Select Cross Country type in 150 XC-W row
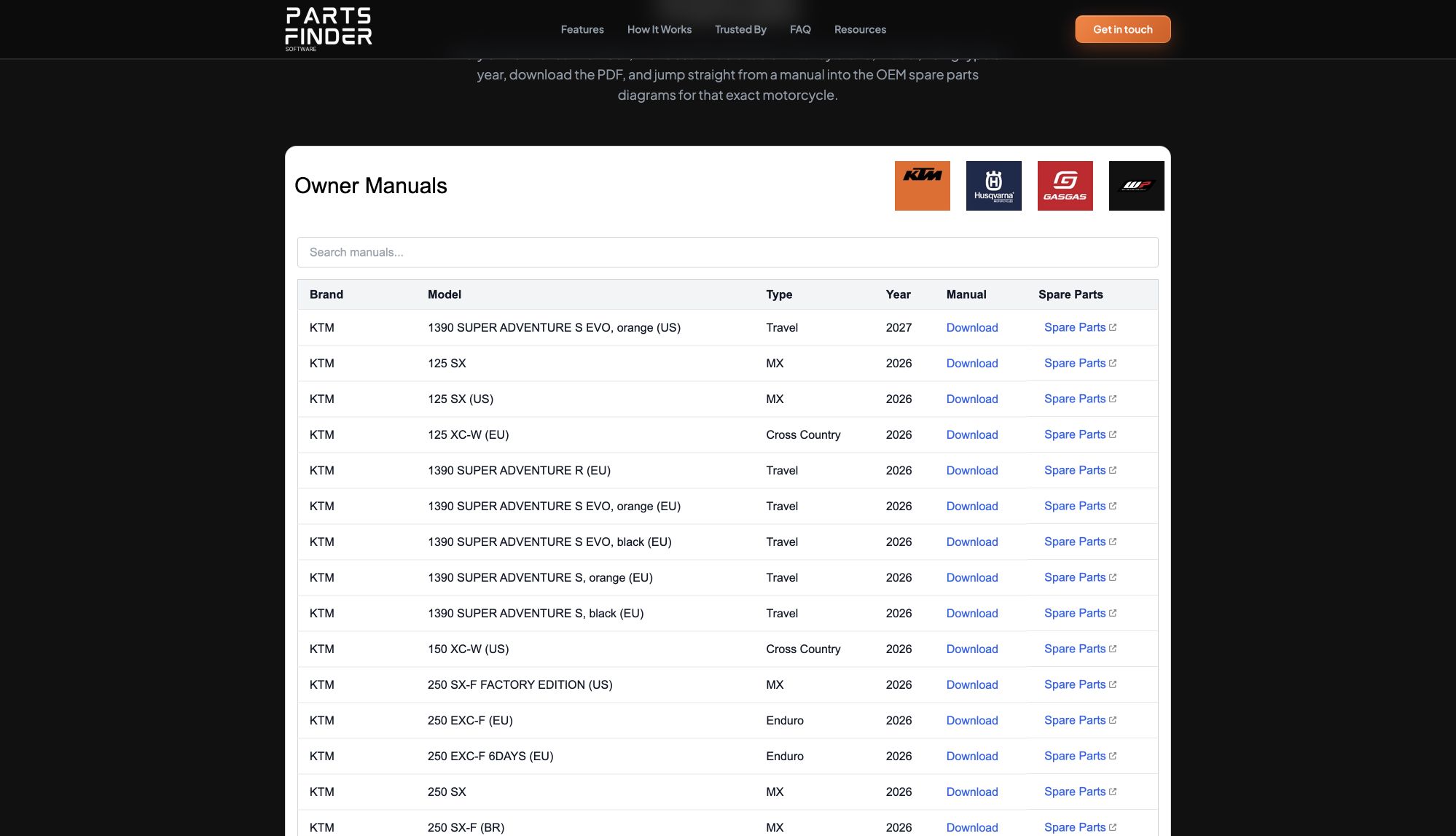1456x836 pixels. 803,649
